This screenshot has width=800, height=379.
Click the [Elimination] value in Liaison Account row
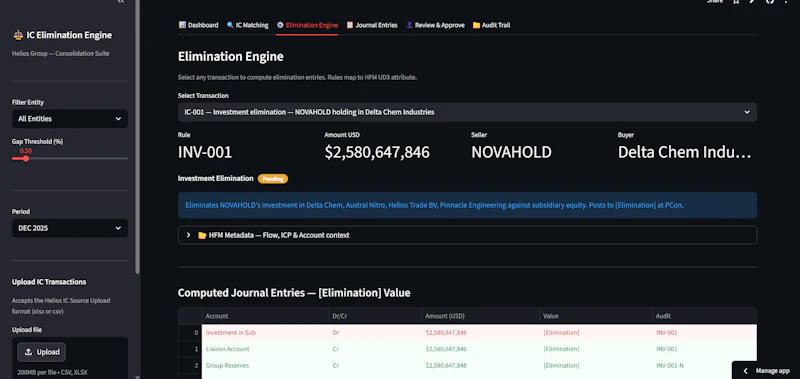[595, 349]
